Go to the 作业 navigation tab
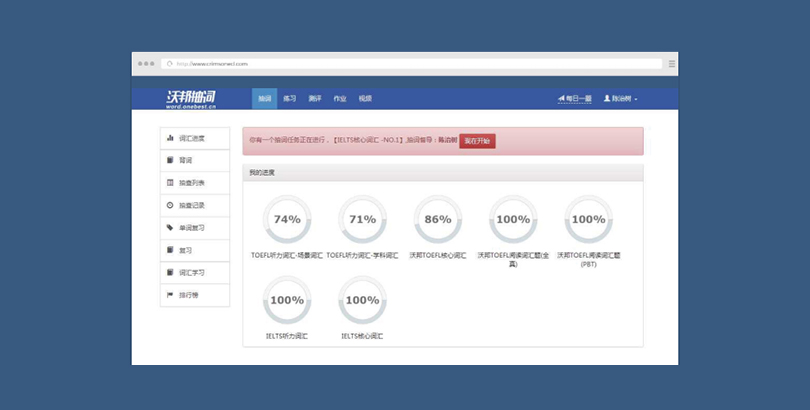 [x=340, y=99]
